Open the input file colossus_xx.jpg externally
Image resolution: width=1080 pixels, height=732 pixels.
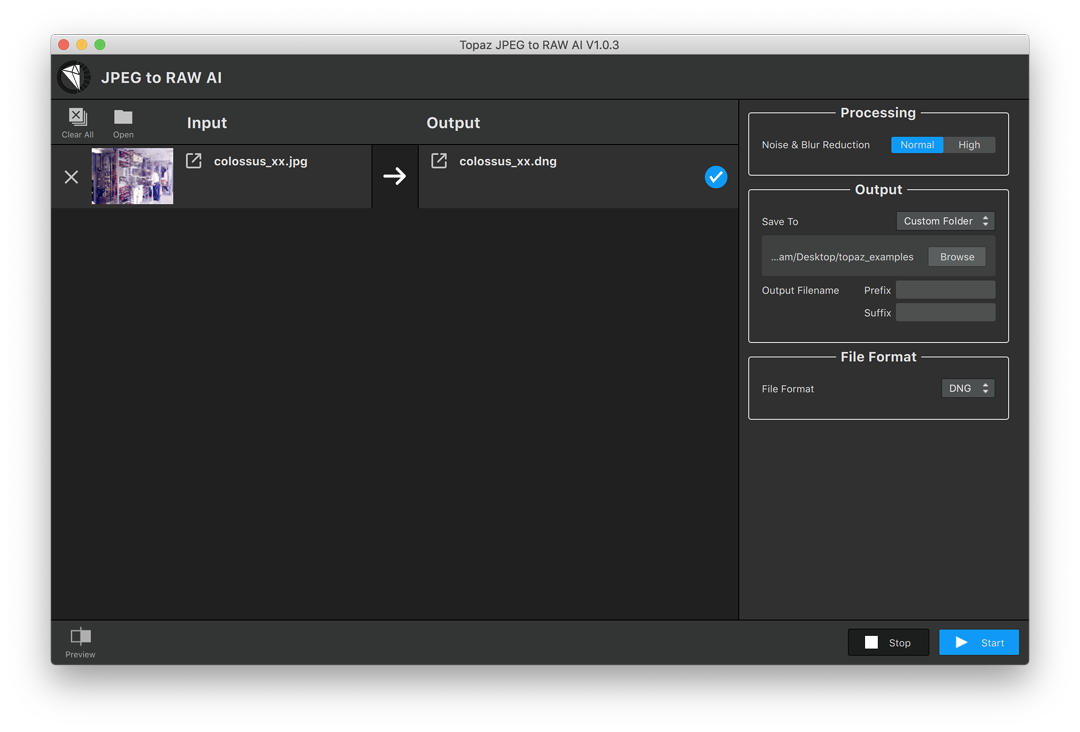(194, 161)
